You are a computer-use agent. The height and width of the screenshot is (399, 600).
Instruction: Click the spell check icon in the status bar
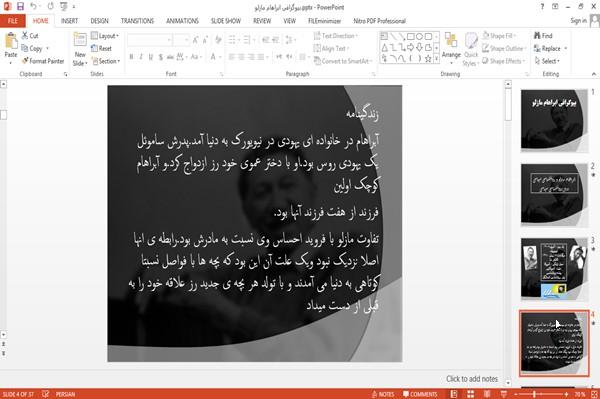click(45, 394)
